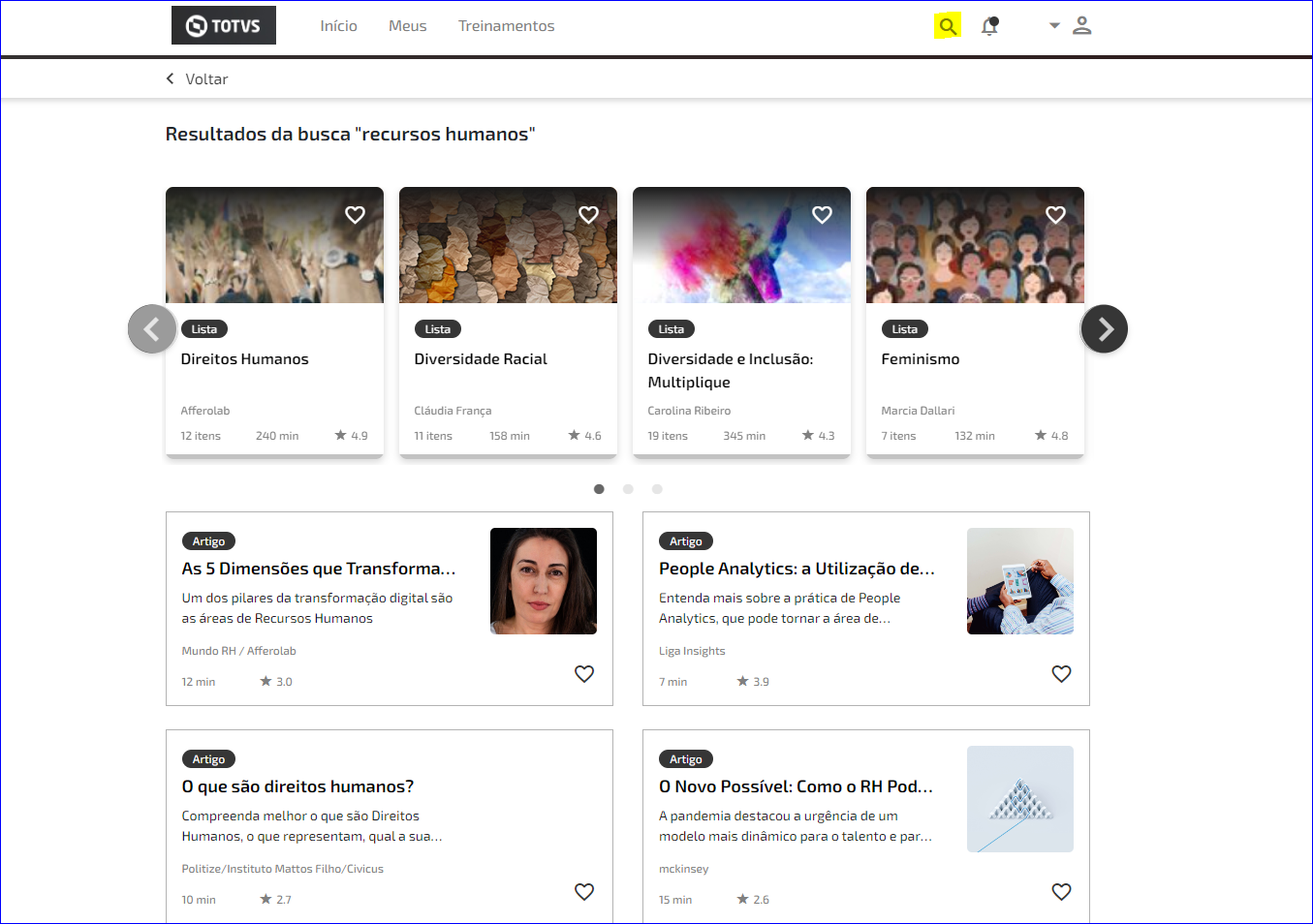Click source Liga Insights

[692, 651]
